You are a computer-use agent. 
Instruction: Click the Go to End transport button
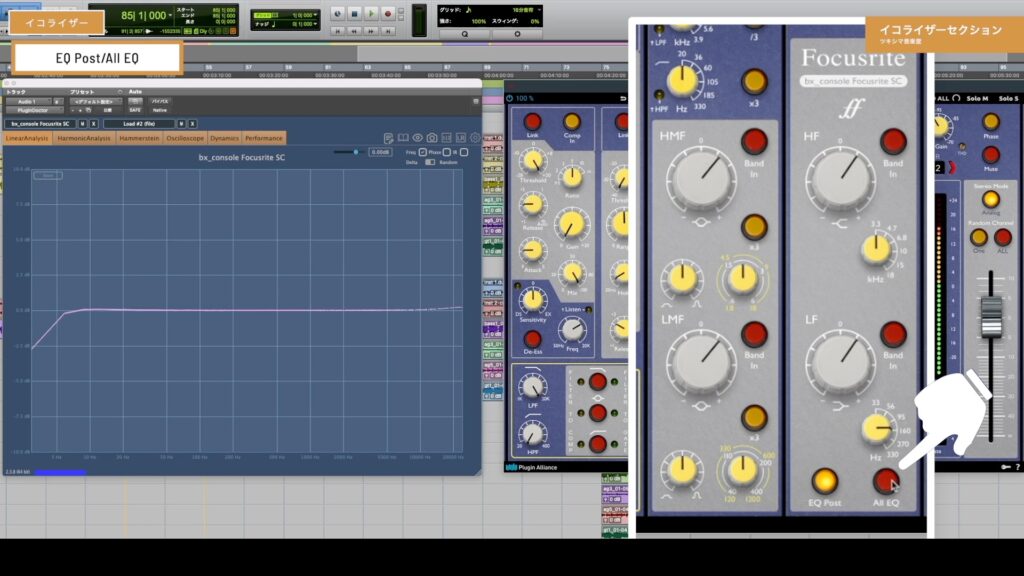pyautogui.click(x=388, y=31)
